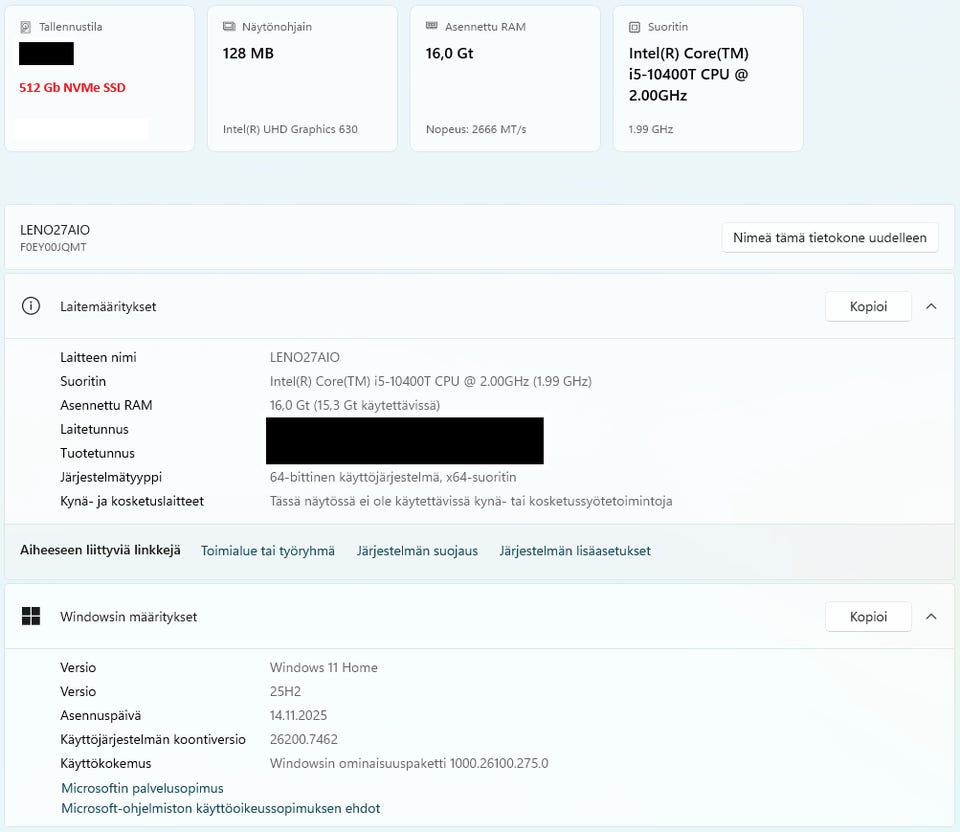
Task: Open Microsoftin palvelusopimus link
Action: (x=142, y=788)
